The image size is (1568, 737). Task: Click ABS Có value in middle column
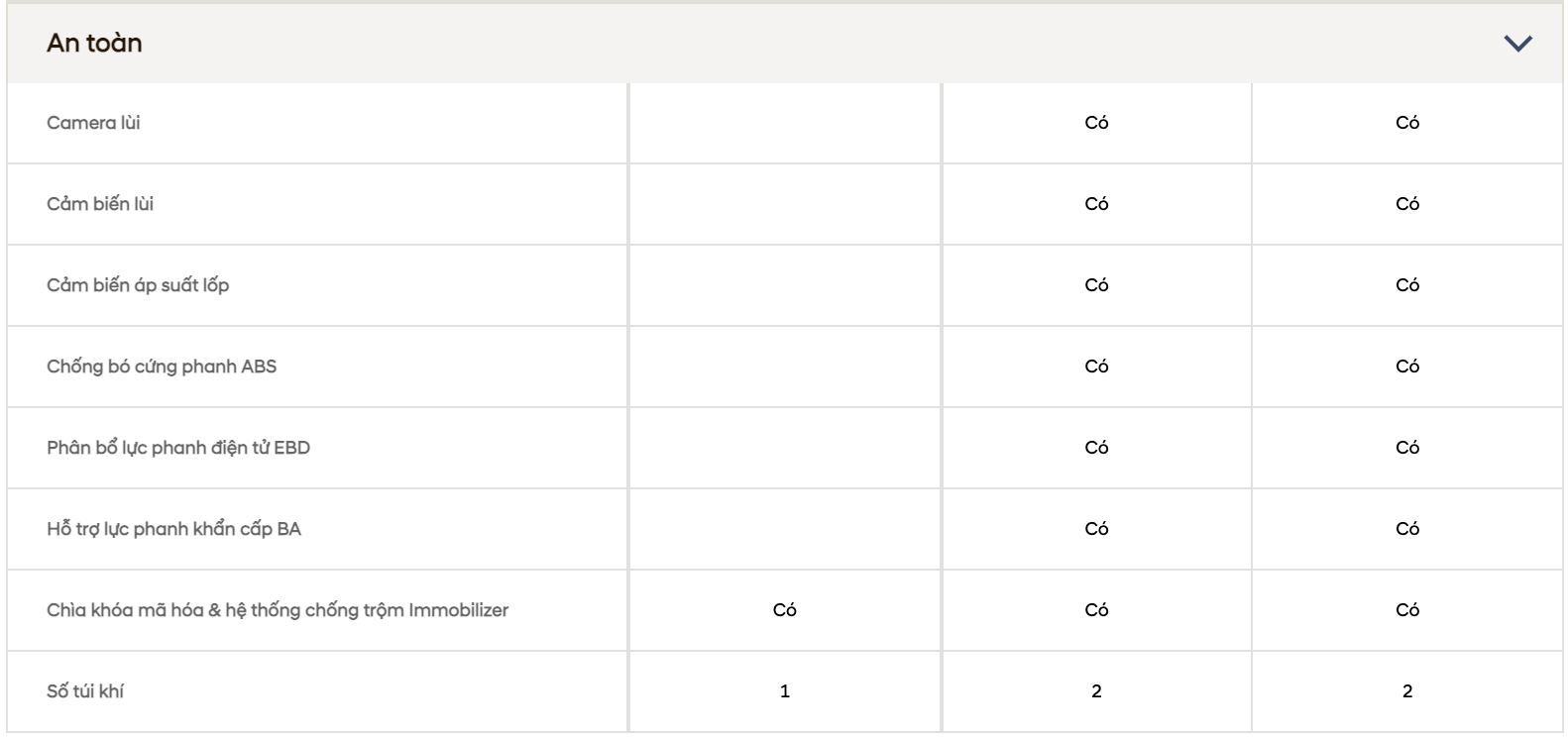tap(1096, 367)
